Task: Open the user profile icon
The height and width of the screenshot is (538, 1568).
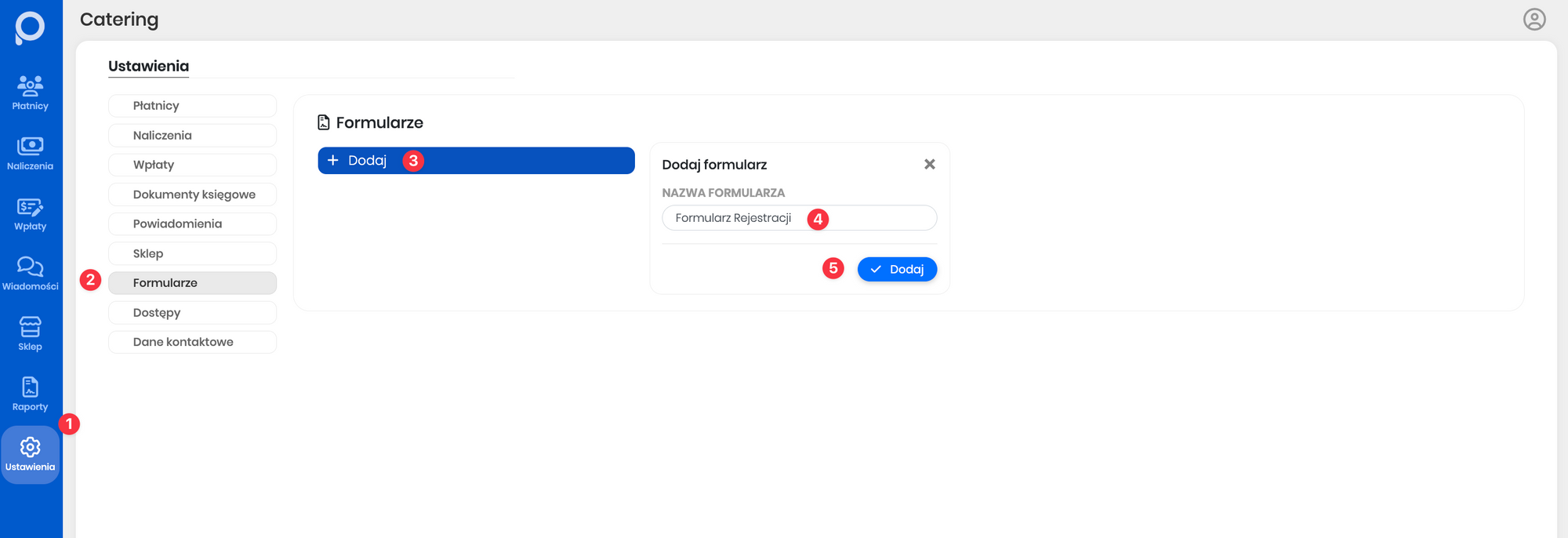Action: click(x=1534, y=20)
